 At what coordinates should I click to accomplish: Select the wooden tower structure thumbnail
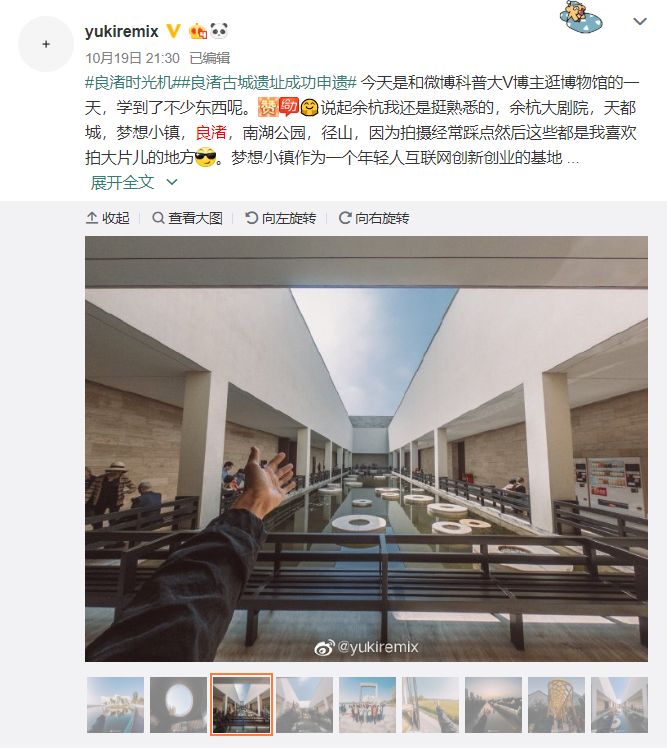[x=556, y=705]
